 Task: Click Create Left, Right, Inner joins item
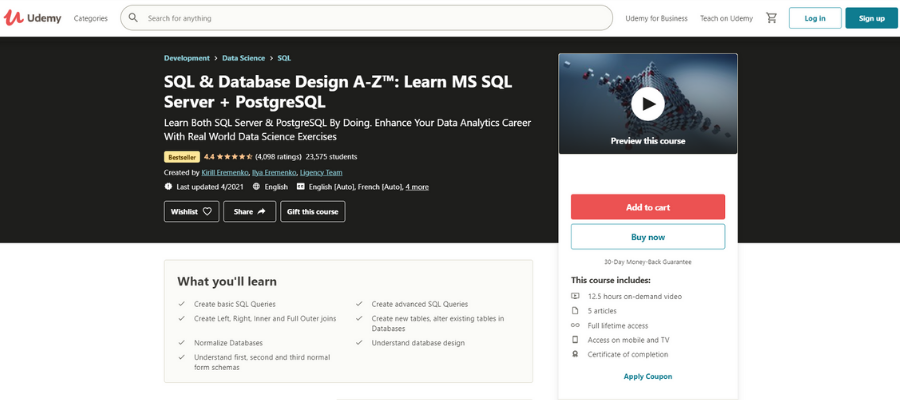(265, 318)
